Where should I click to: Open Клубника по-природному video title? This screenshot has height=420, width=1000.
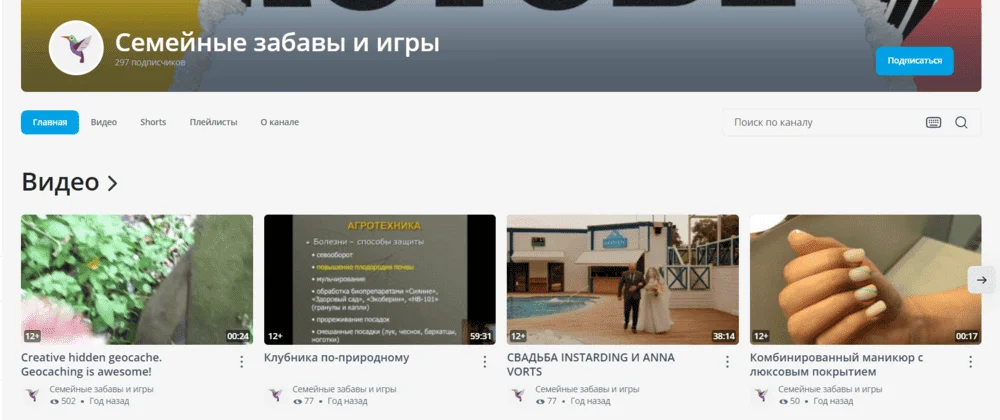[337, 358]
